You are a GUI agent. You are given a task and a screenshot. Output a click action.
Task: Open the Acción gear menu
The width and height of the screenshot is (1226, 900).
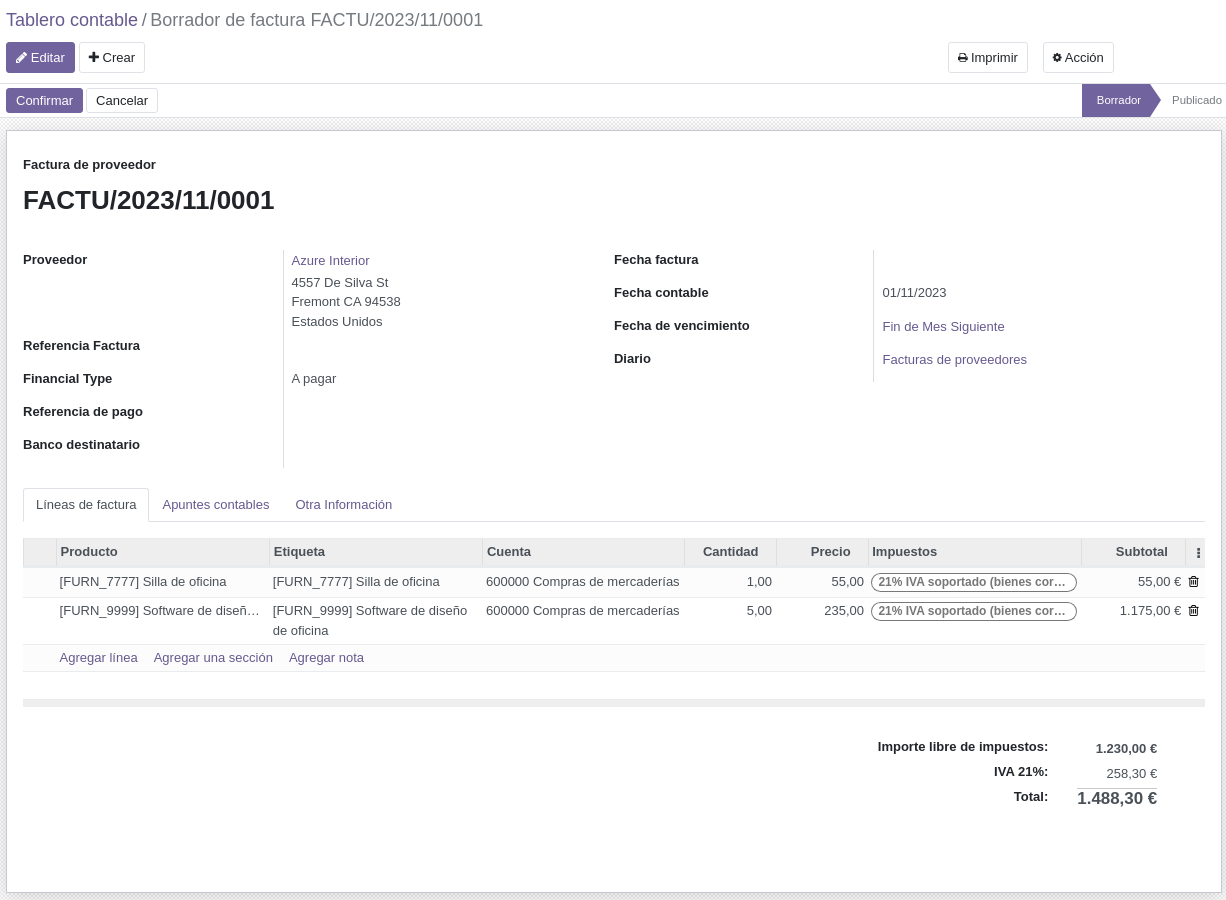pyautogui.click(x=1078, y=57)
